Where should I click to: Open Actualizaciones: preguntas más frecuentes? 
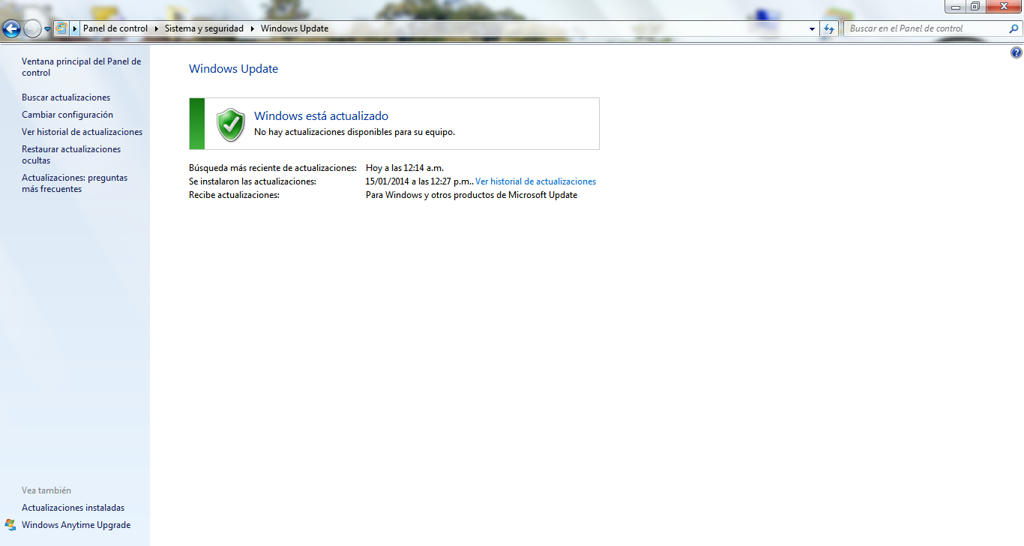(74, 183)
